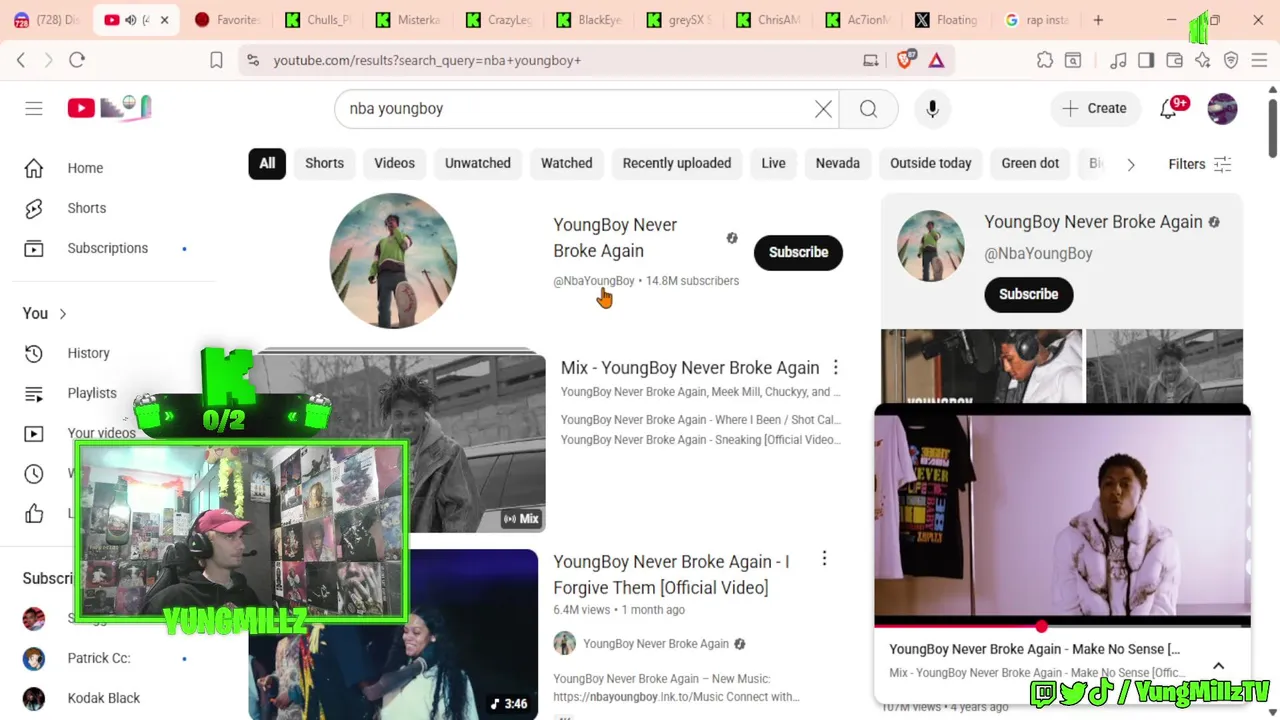
Task: Open YoungBoy channel name under video
Action: coord(656,644)
